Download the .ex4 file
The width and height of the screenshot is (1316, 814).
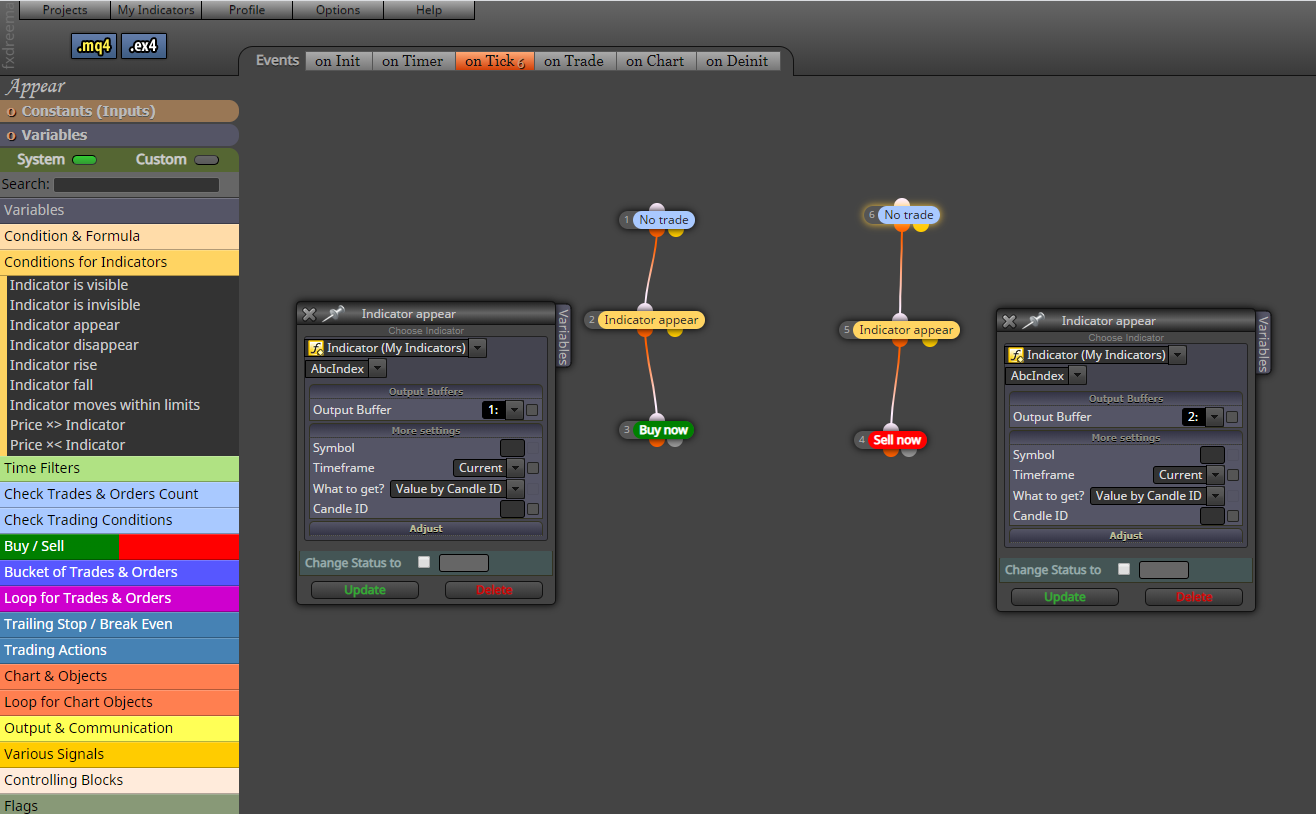tap(144, 46)
